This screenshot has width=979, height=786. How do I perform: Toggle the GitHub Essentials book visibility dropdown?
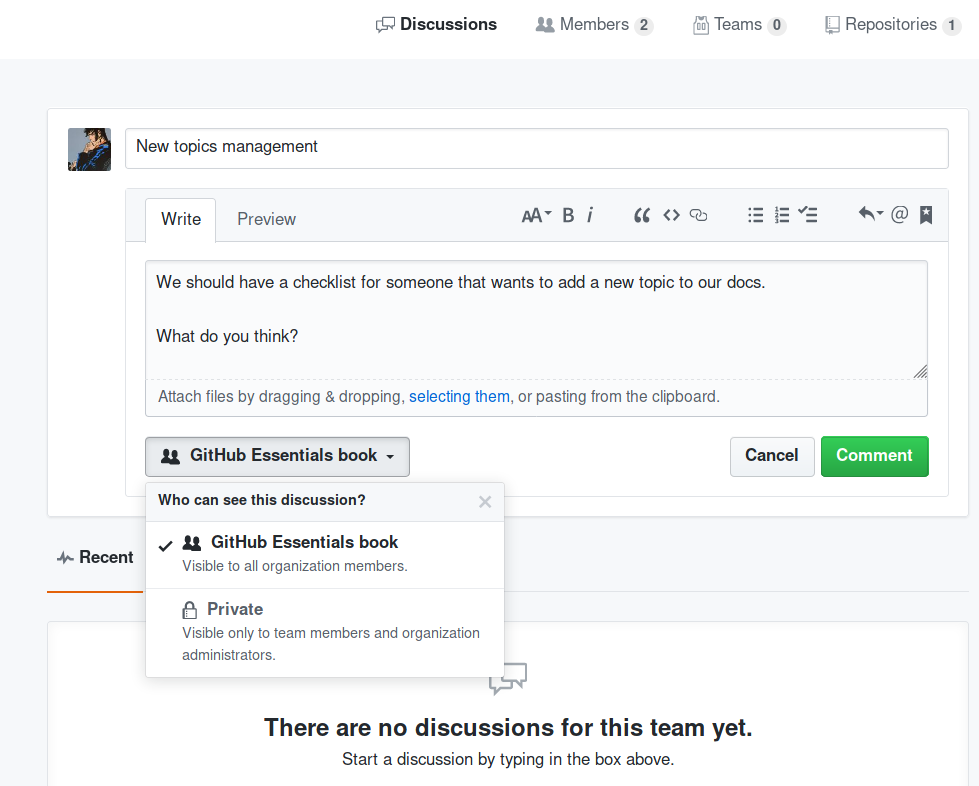(277, 456)
